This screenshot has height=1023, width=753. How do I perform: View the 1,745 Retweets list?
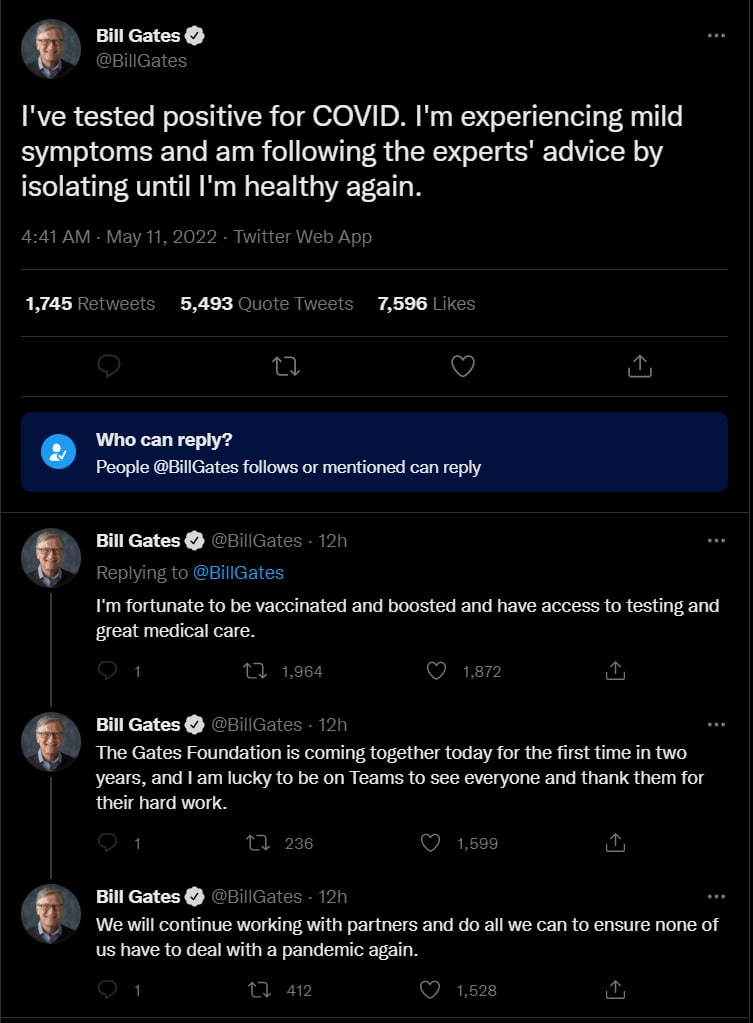click(90, 304)
